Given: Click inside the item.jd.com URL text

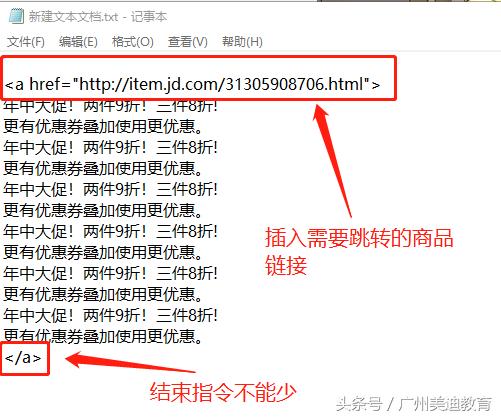Looking at the screenshot, I should click(x=221, y=84).
